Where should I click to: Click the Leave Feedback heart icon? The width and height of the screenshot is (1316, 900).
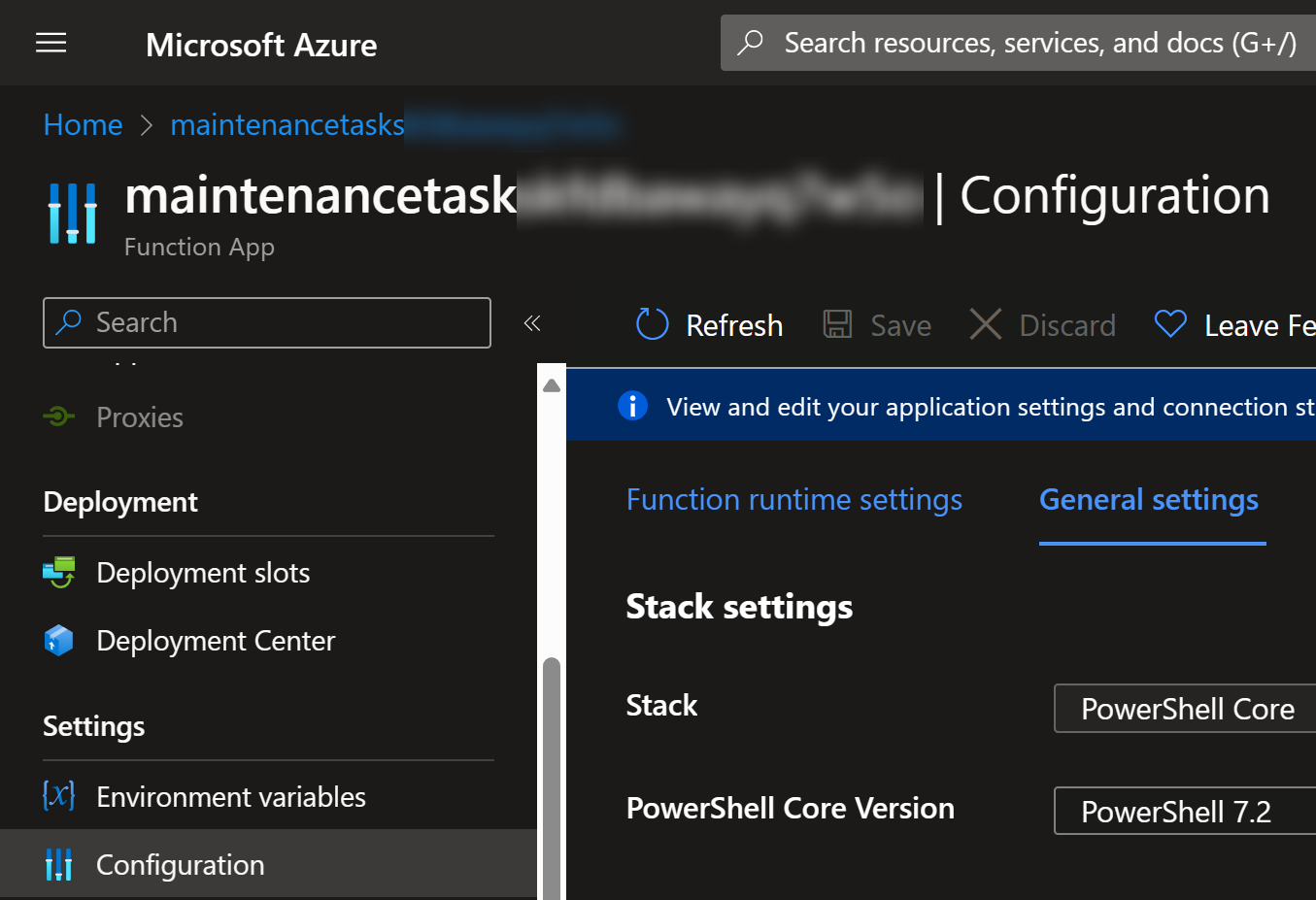pos(1170,323)
